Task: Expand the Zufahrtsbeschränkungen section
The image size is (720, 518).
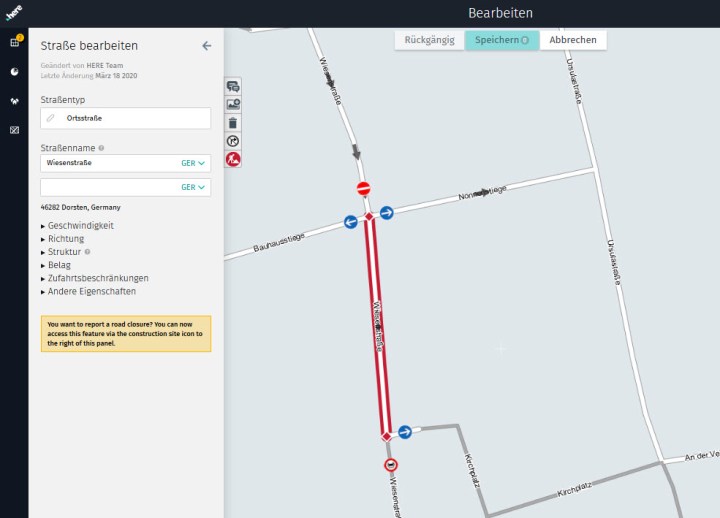Action: pyautogui.click(x=98, y=278)
